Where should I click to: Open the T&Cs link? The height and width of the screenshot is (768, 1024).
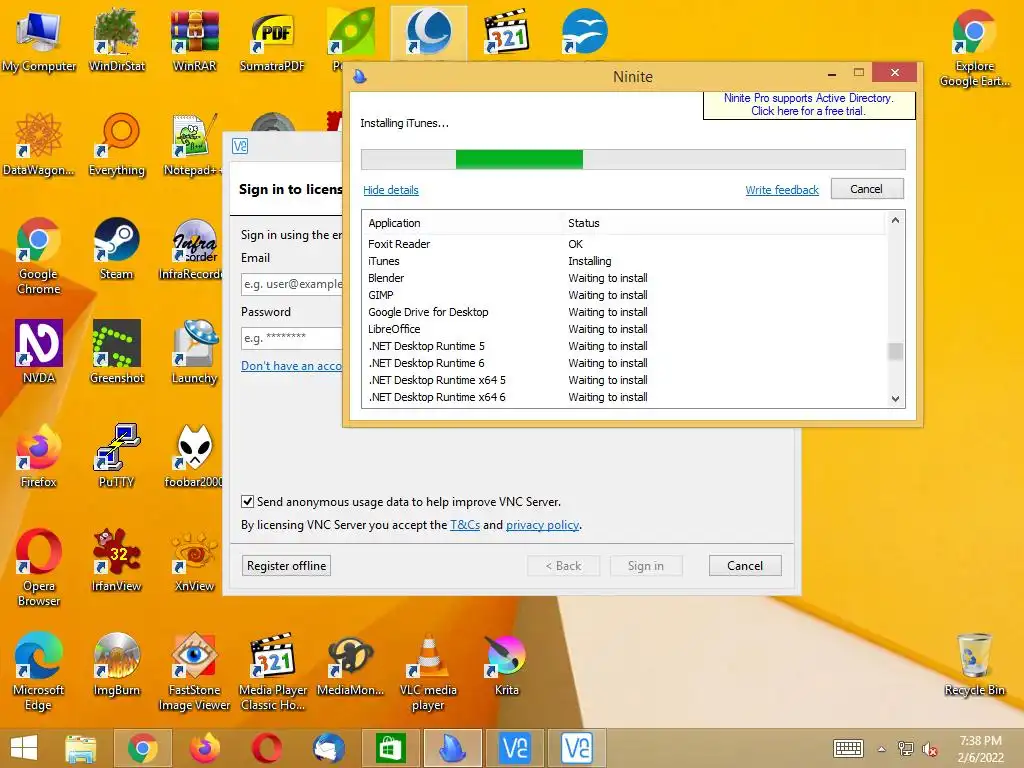464,525
